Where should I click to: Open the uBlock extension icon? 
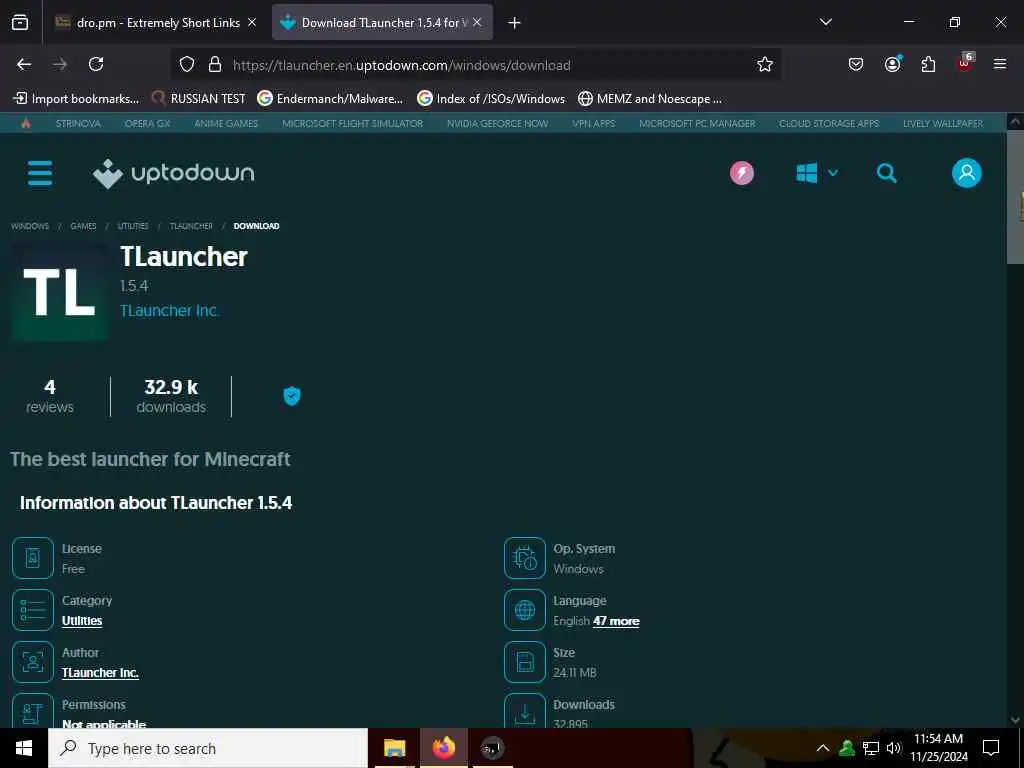965,63
